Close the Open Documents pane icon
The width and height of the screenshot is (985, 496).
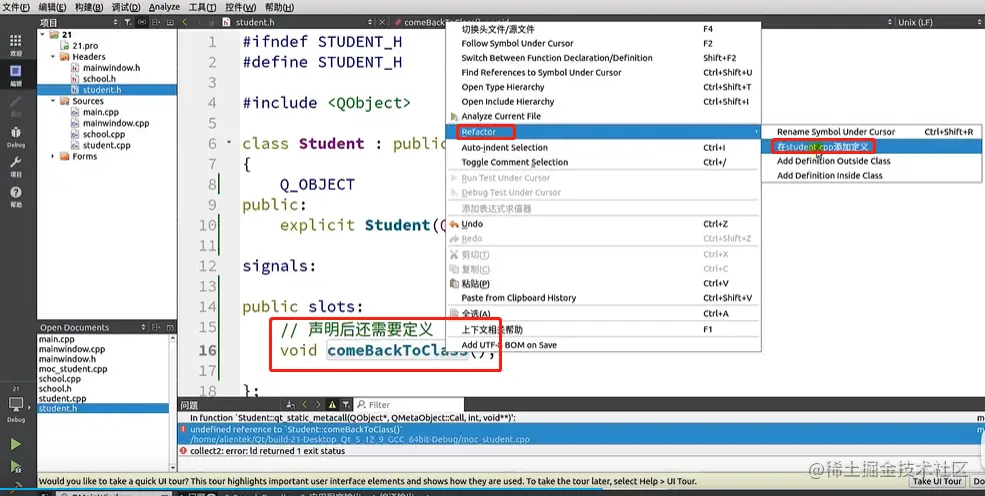[x=170, y=327]
